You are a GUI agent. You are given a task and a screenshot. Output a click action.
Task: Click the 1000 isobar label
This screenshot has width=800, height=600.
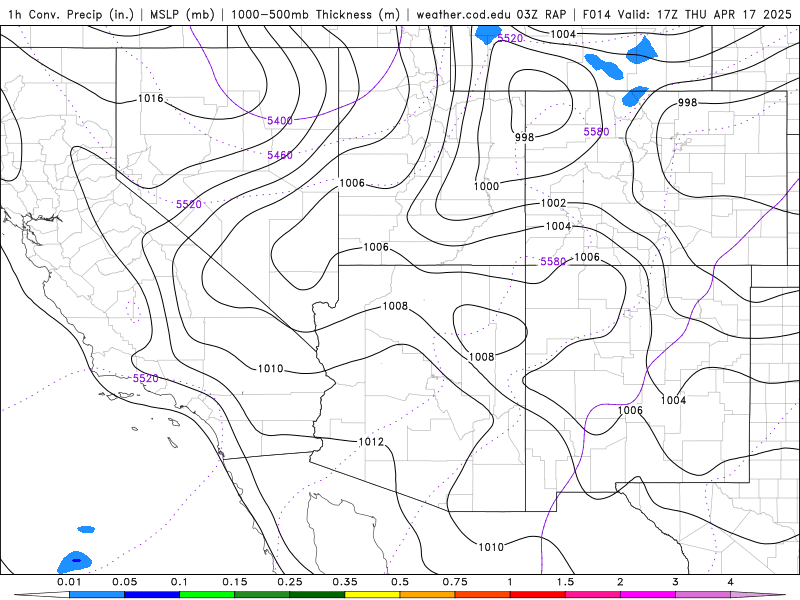click(486, 186)
